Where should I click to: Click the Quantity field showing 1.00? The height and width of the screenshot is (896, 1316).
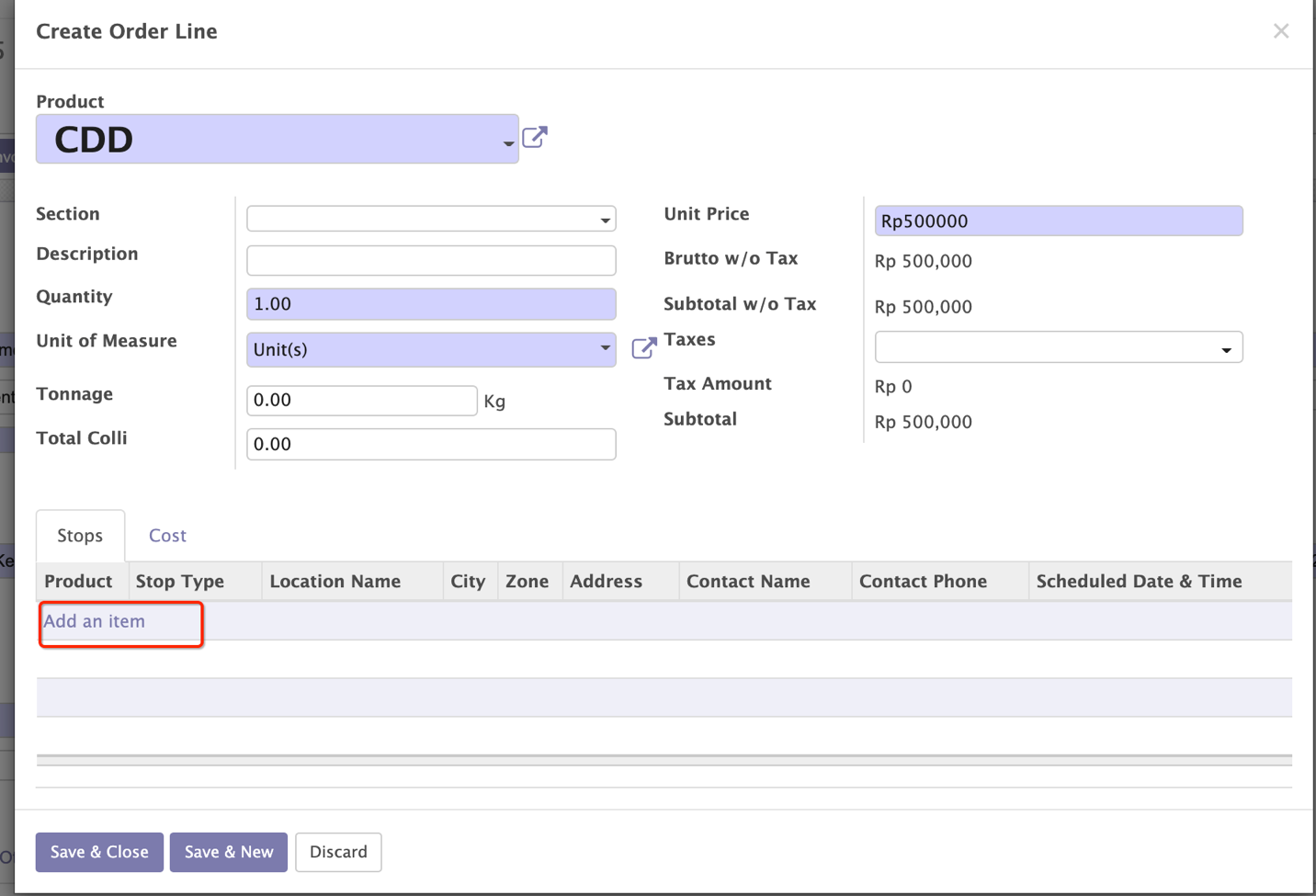[431, 304]
